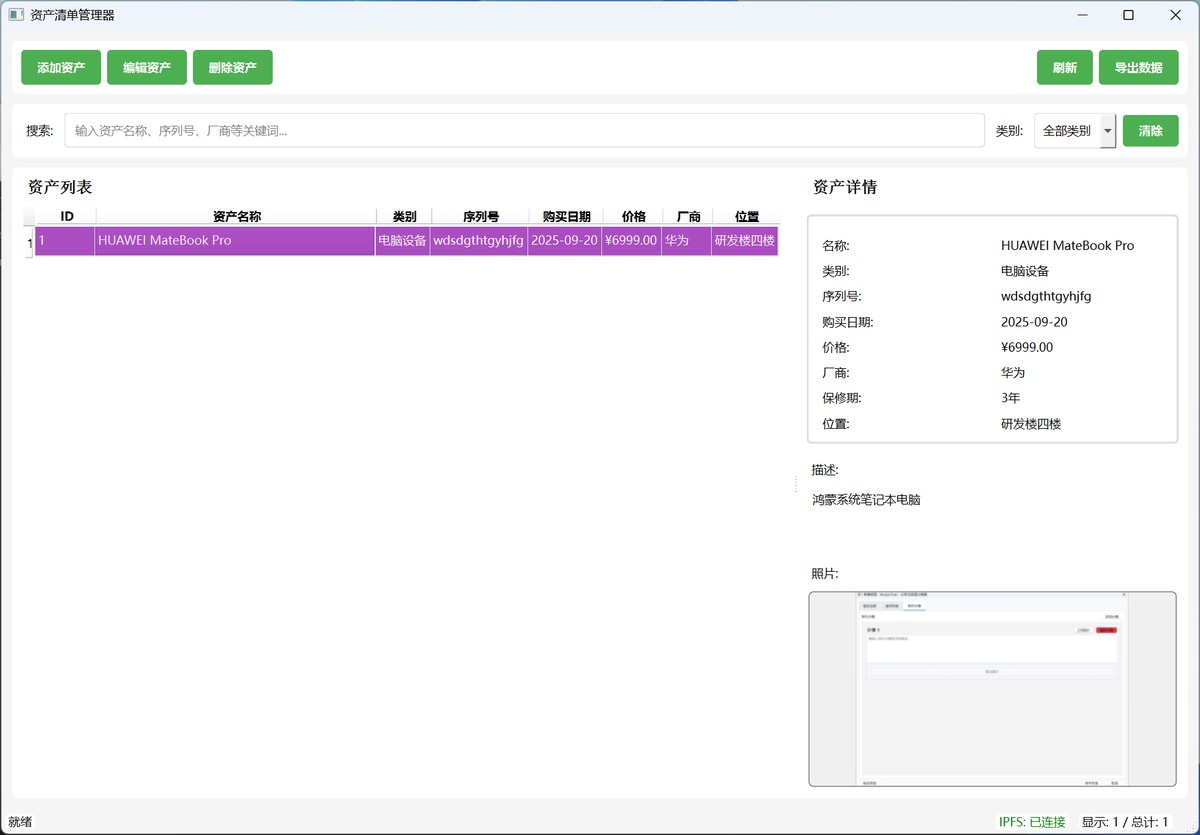Click the 研发楼四楼 location table cell
1200x835 pixels.
[745, 241]
